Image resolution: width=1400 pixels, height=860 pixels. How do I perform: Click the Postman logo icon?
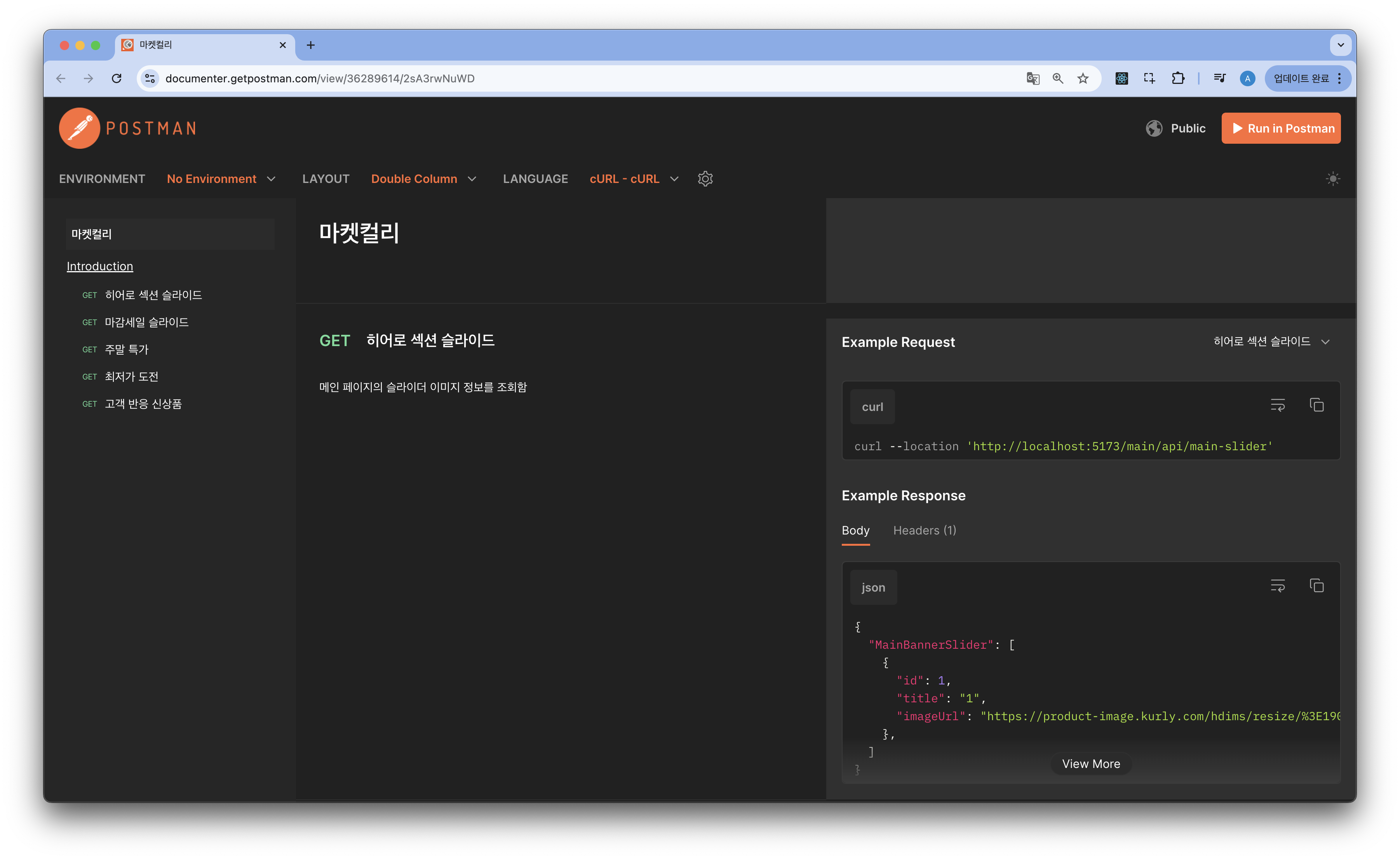coord(79,128)
